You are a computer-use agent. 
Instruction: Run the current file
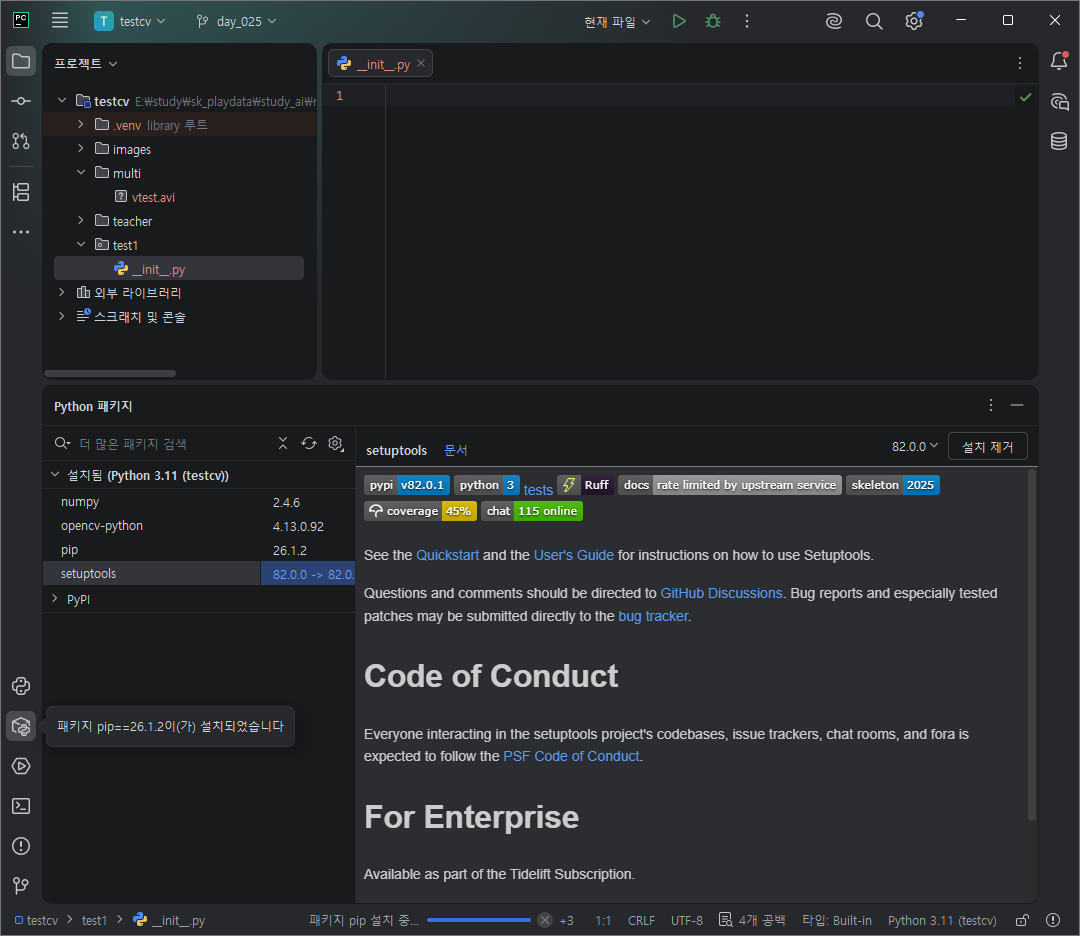pos(679,21)
